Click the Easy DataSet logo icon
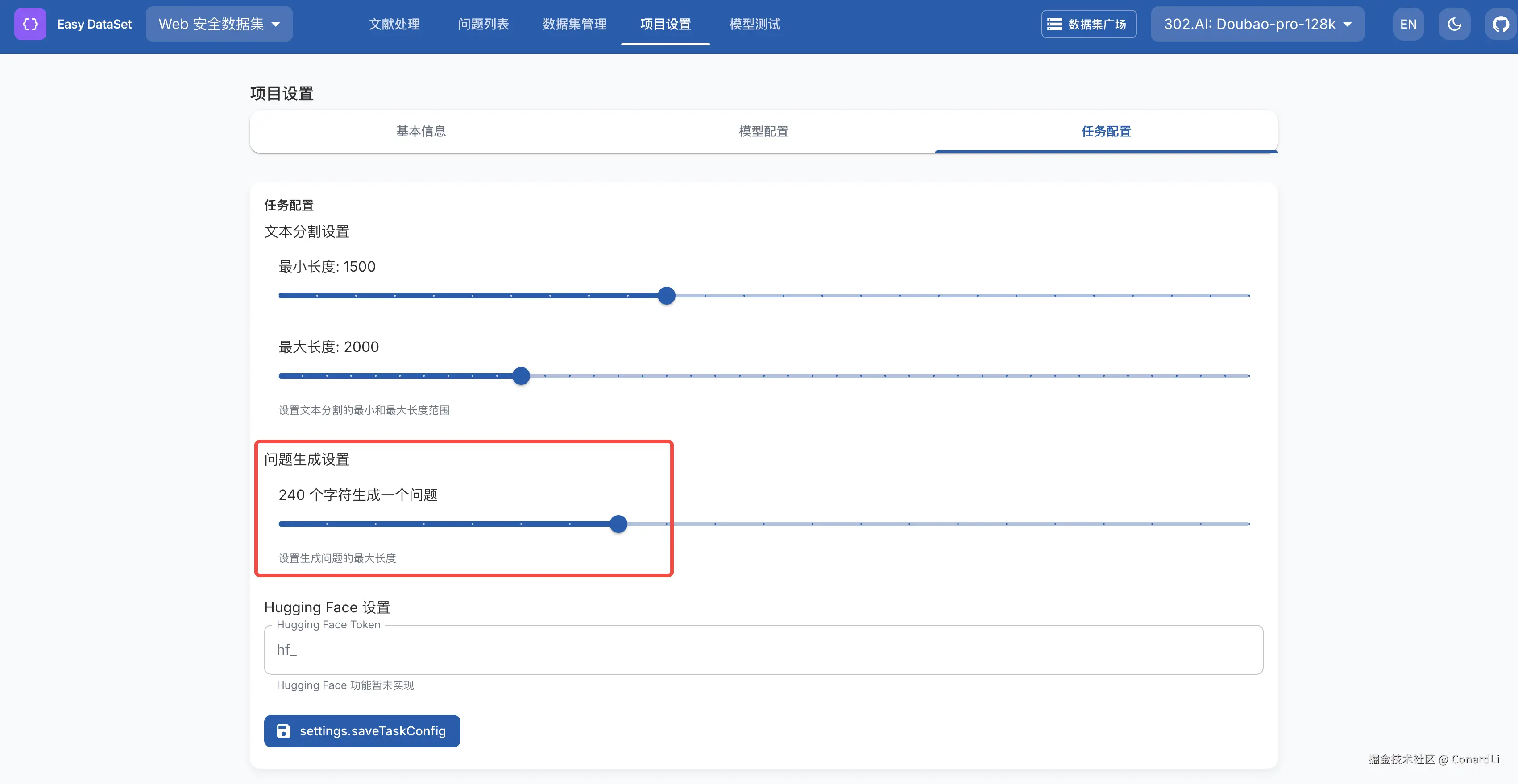 (30, 24)
